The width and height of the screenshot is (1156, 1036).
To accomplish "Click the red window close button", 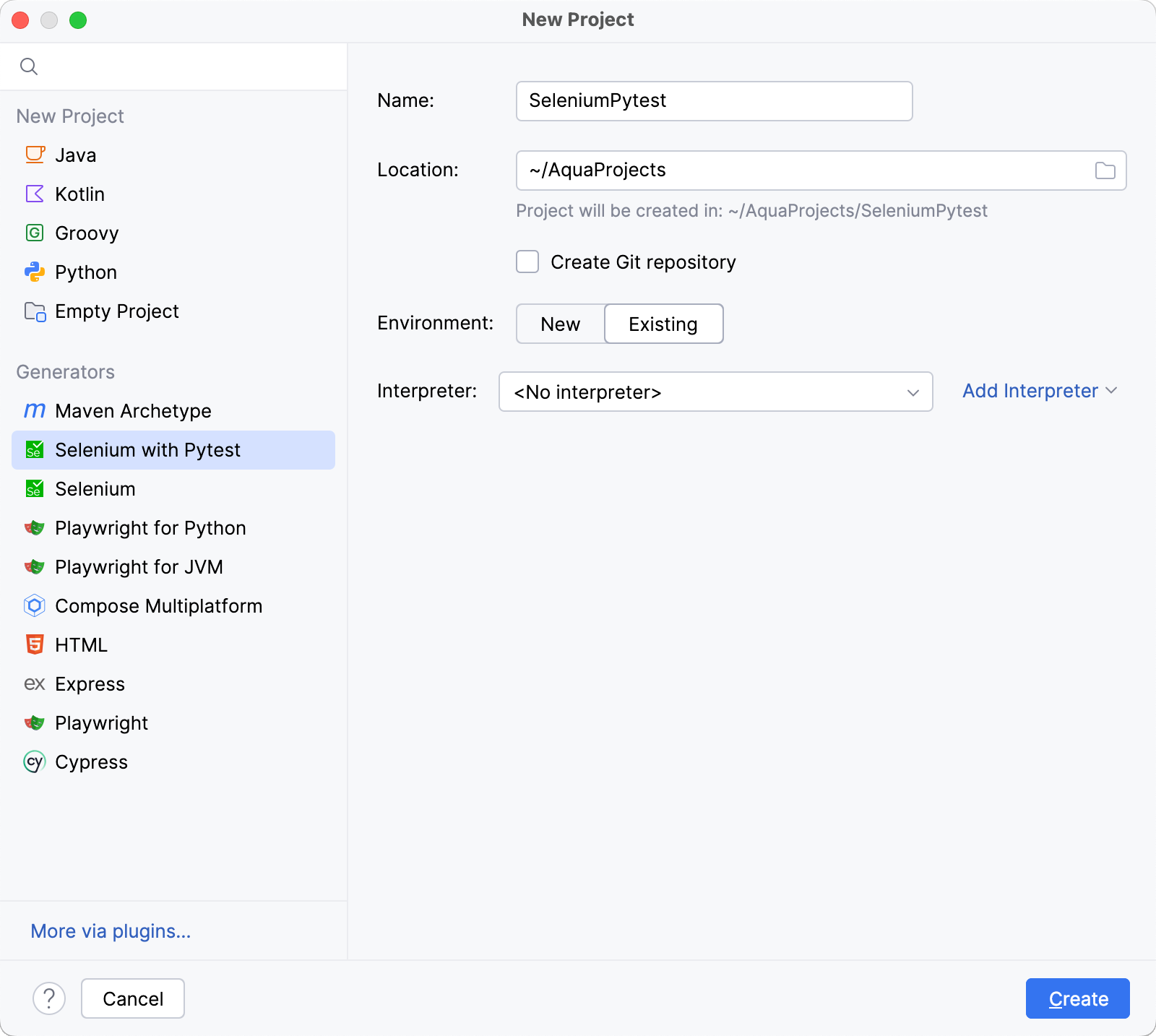I will pos(20,20).
